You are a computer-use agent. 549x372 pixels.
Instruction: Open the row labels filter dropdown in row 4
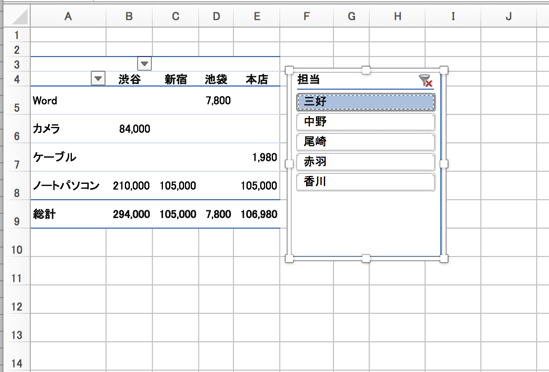(x=98, y=78)
